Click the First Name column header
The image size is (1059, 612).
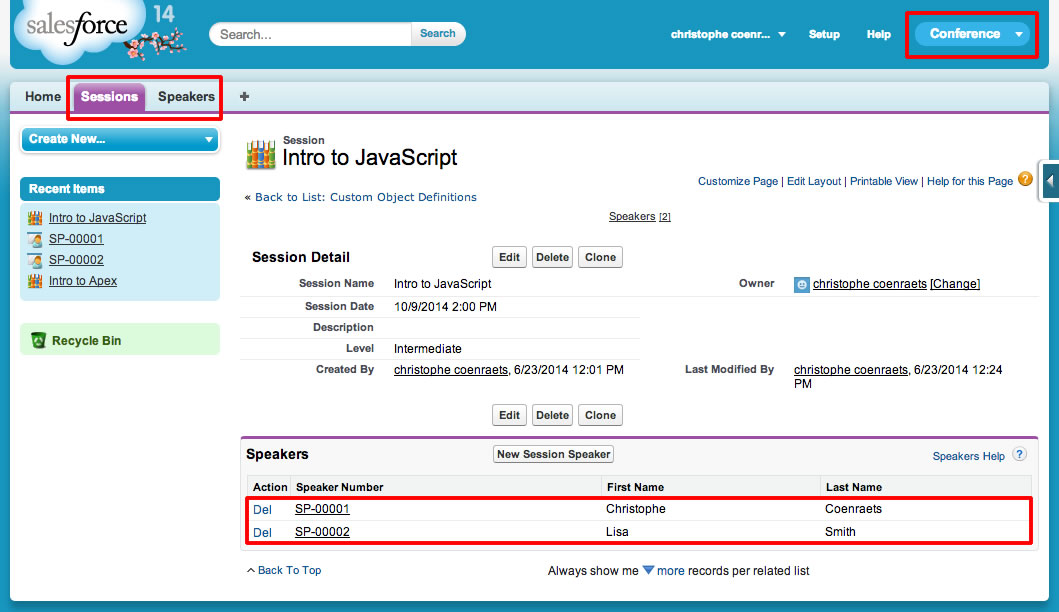point(635,487)
